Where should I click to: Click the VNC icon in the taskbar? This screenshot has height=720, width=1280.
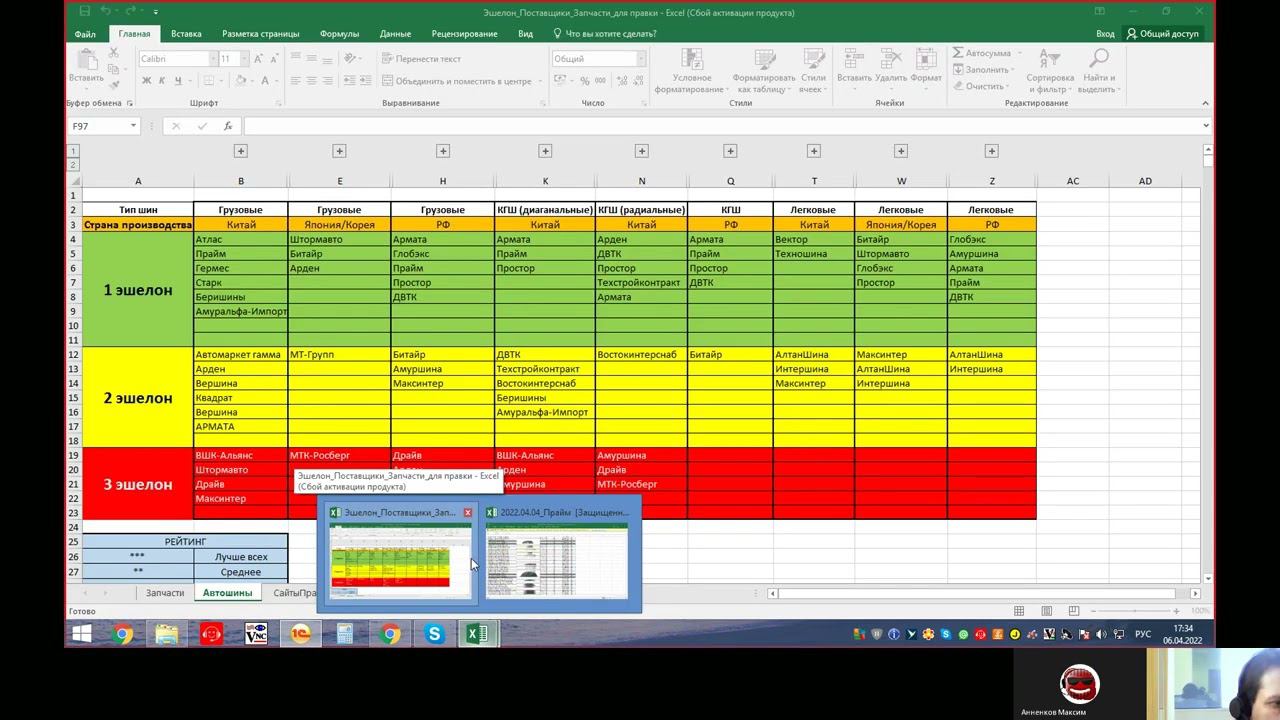(256, 634)
